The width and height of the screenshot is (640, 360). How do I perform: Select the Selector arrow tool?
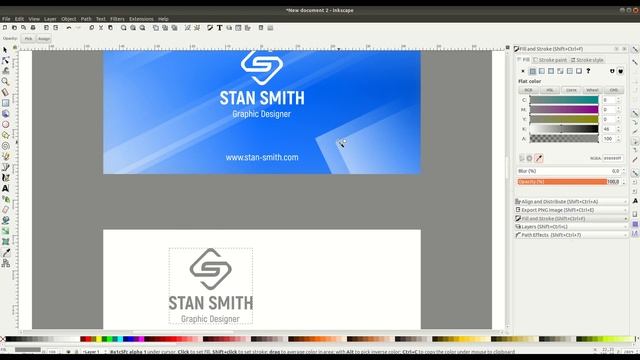coord(5,50)
